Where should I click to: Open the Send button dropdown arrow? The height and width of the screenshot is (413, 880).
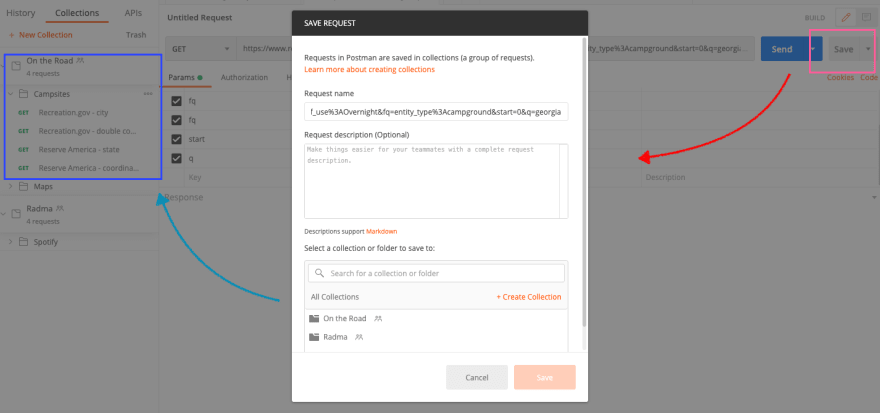pos(813,49)
